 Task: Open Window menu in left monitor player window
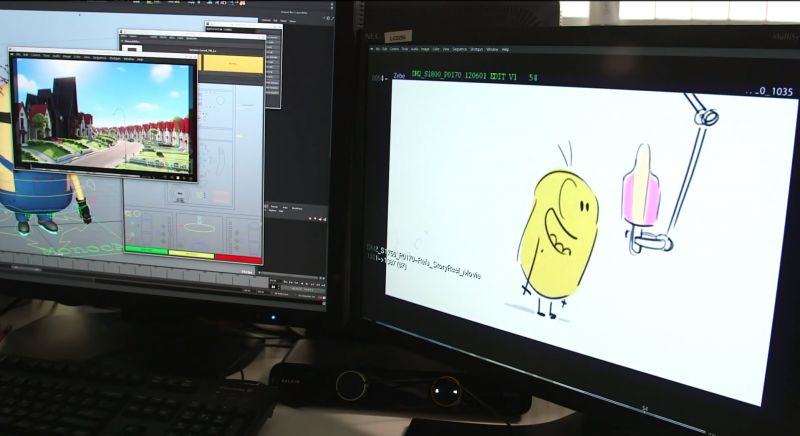[129, 59]
